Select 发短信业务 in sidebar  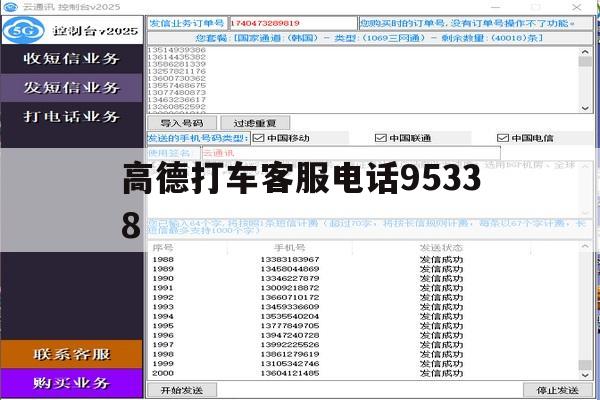tap(72, 88)
